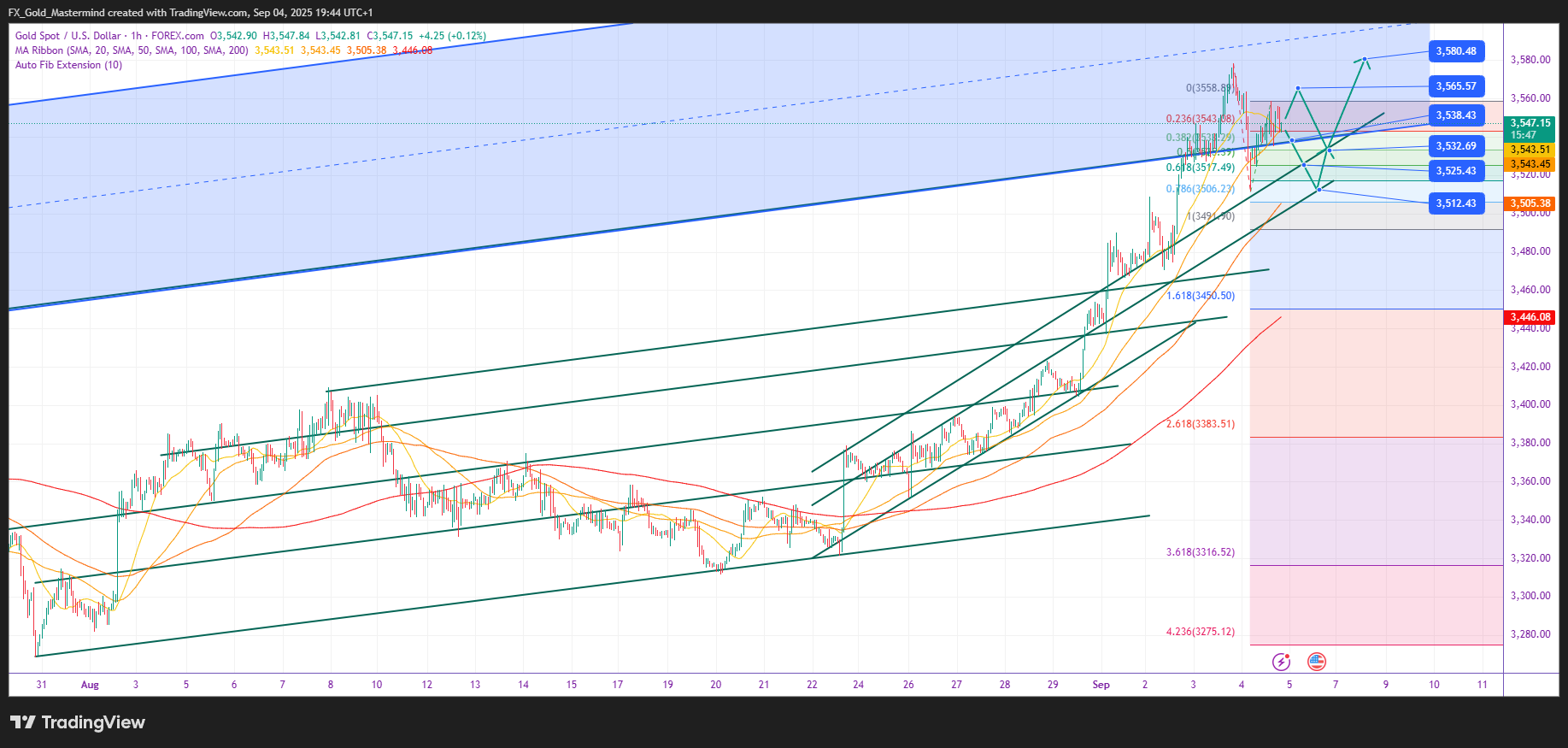
Task: Click the 2.618(3383.51) Fib level label
Action: click(1201, 424)
